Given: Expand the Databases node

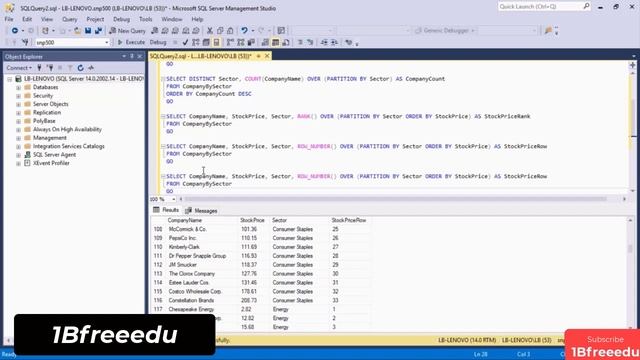Looking at the screenshot, I should click(18, 87).
